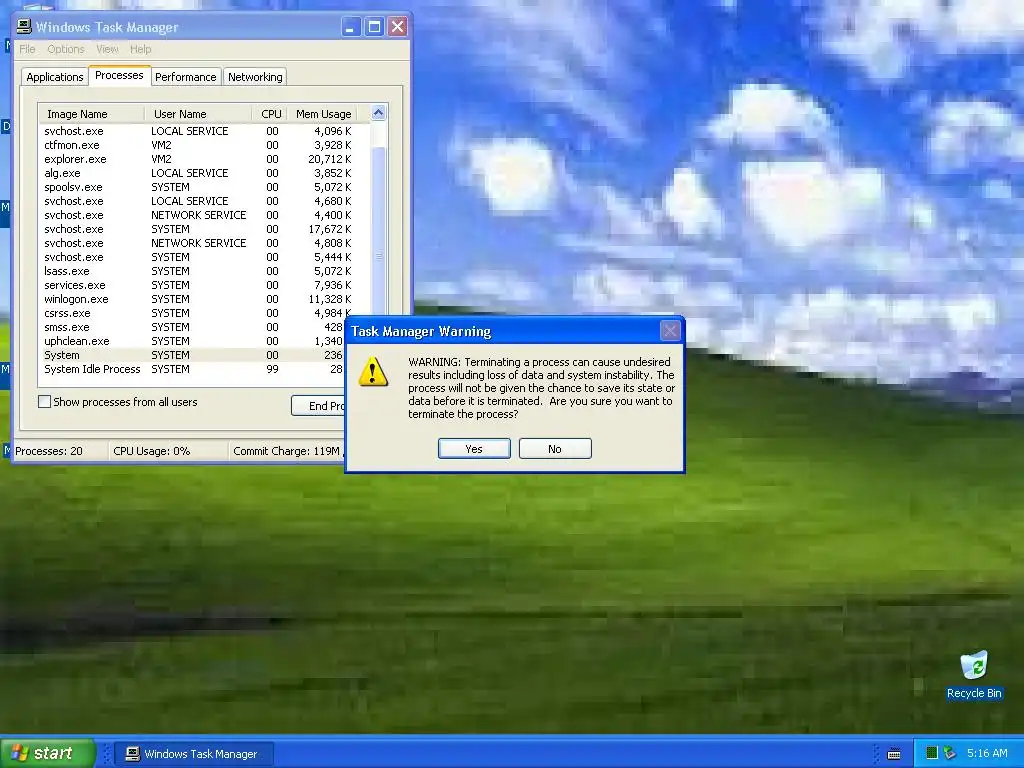Select the services.exe process row
Viewport: 1024px width, 768px height.
click(x=204, y=285)
